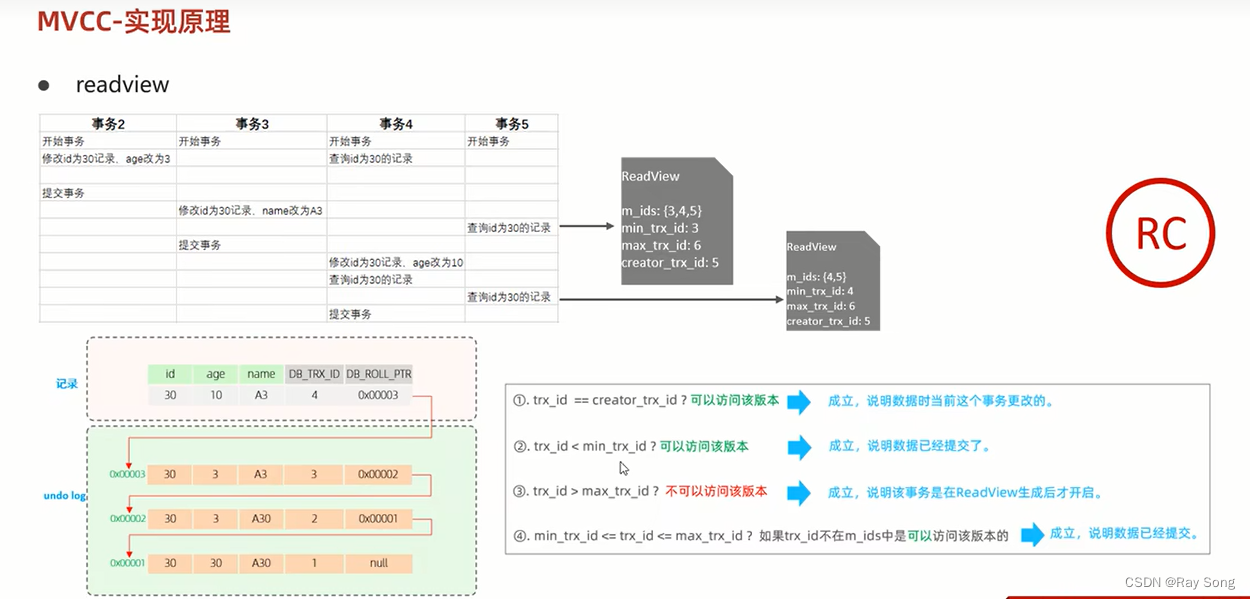Click "提交事务" in the 事务4 column

tap(350, 314)
